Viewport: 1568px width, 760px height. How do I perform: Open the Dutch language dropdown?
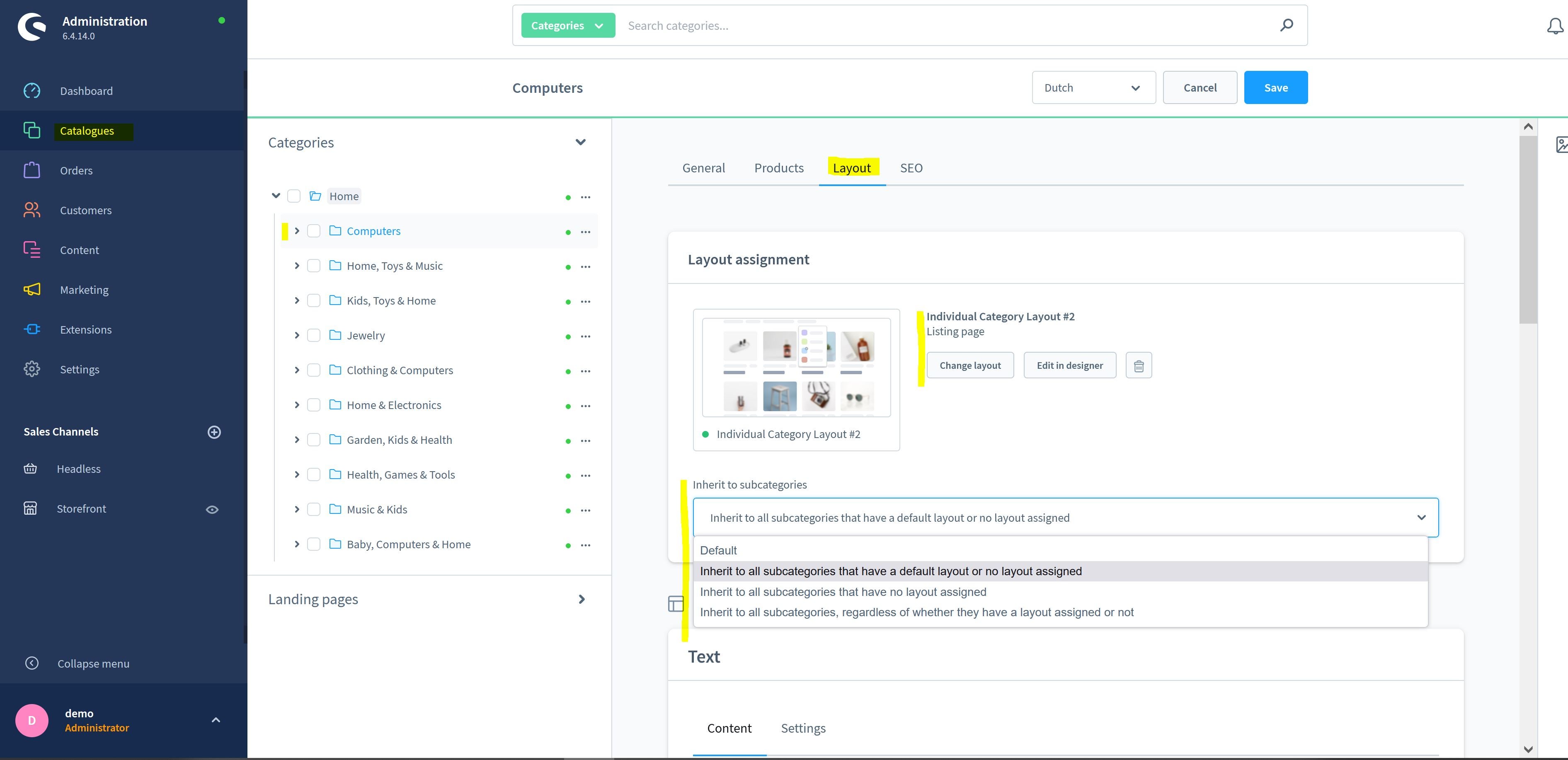point(1090,87)
